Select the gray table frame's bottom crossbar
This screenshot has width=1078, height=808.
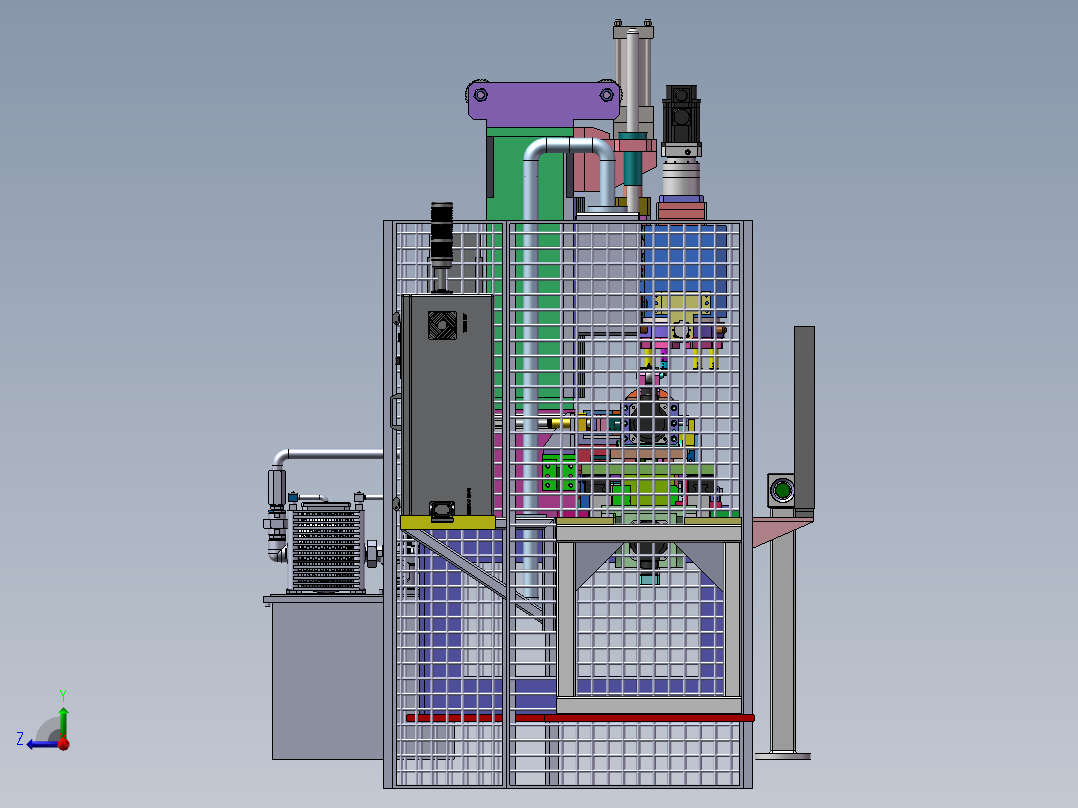[x=648, y=705]
